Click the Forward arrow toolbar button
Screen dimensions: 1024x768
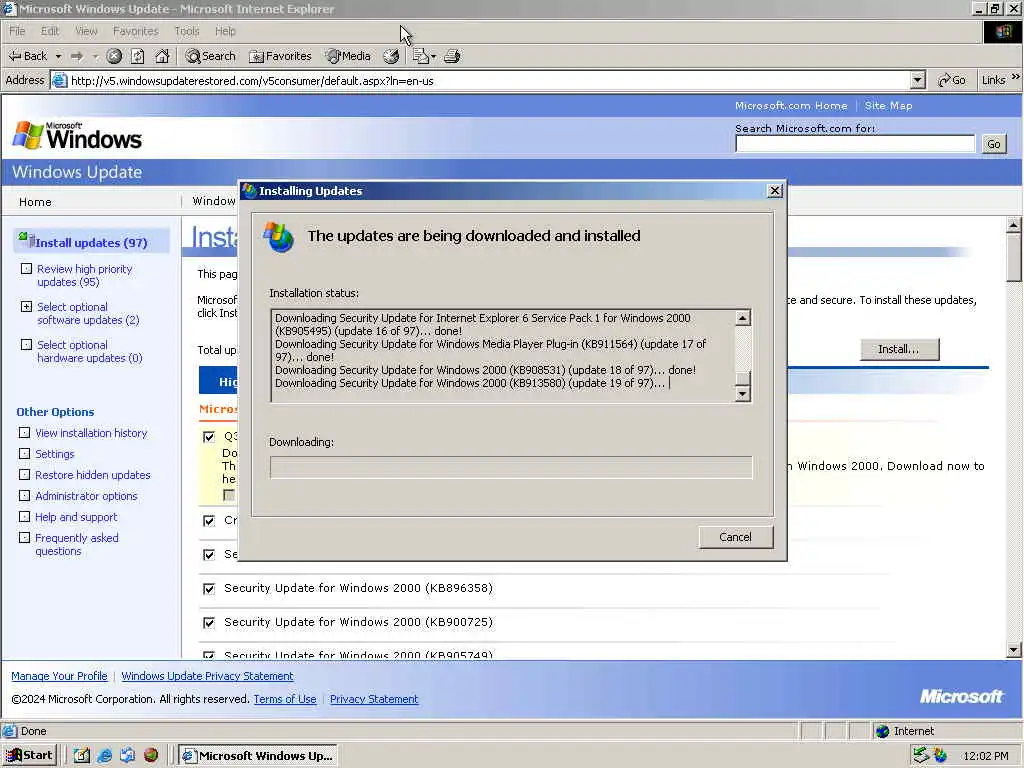[77, 56]
